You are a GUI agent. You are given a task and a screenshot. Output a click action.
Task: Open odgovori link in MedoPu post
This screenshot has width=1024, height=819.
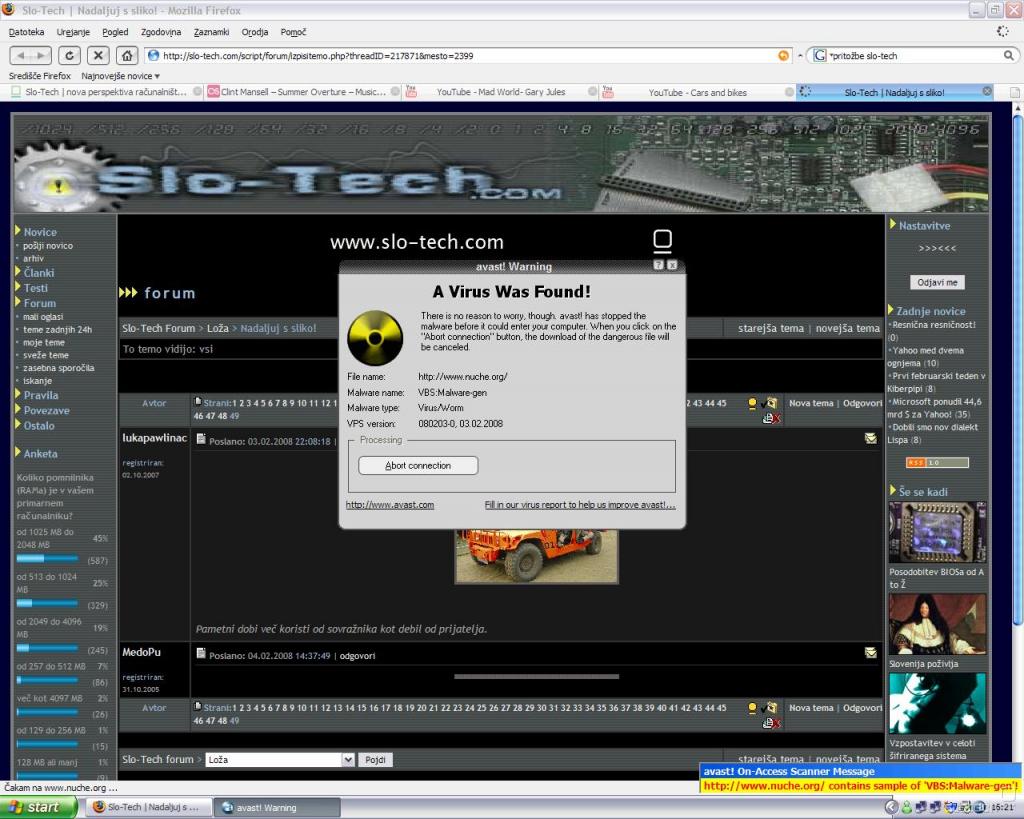click(357, 656)
